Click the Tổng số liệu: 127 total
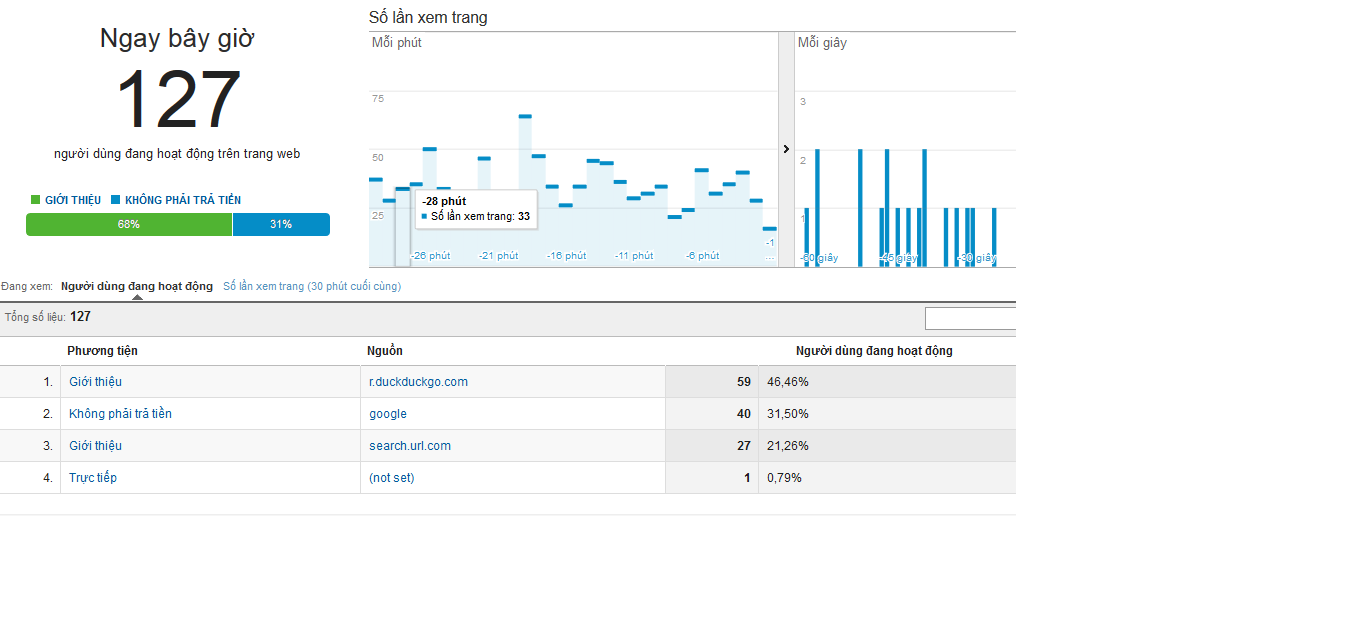Screen dimensions: 1360x623 point(48,317)
